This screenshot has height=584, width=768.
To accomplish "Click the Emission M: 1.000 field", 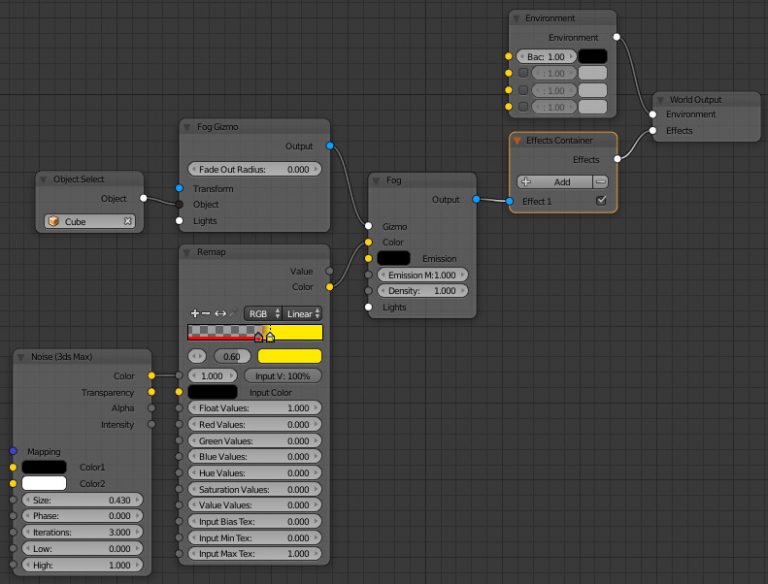I will pyautogui.click(x=422, y=275).
